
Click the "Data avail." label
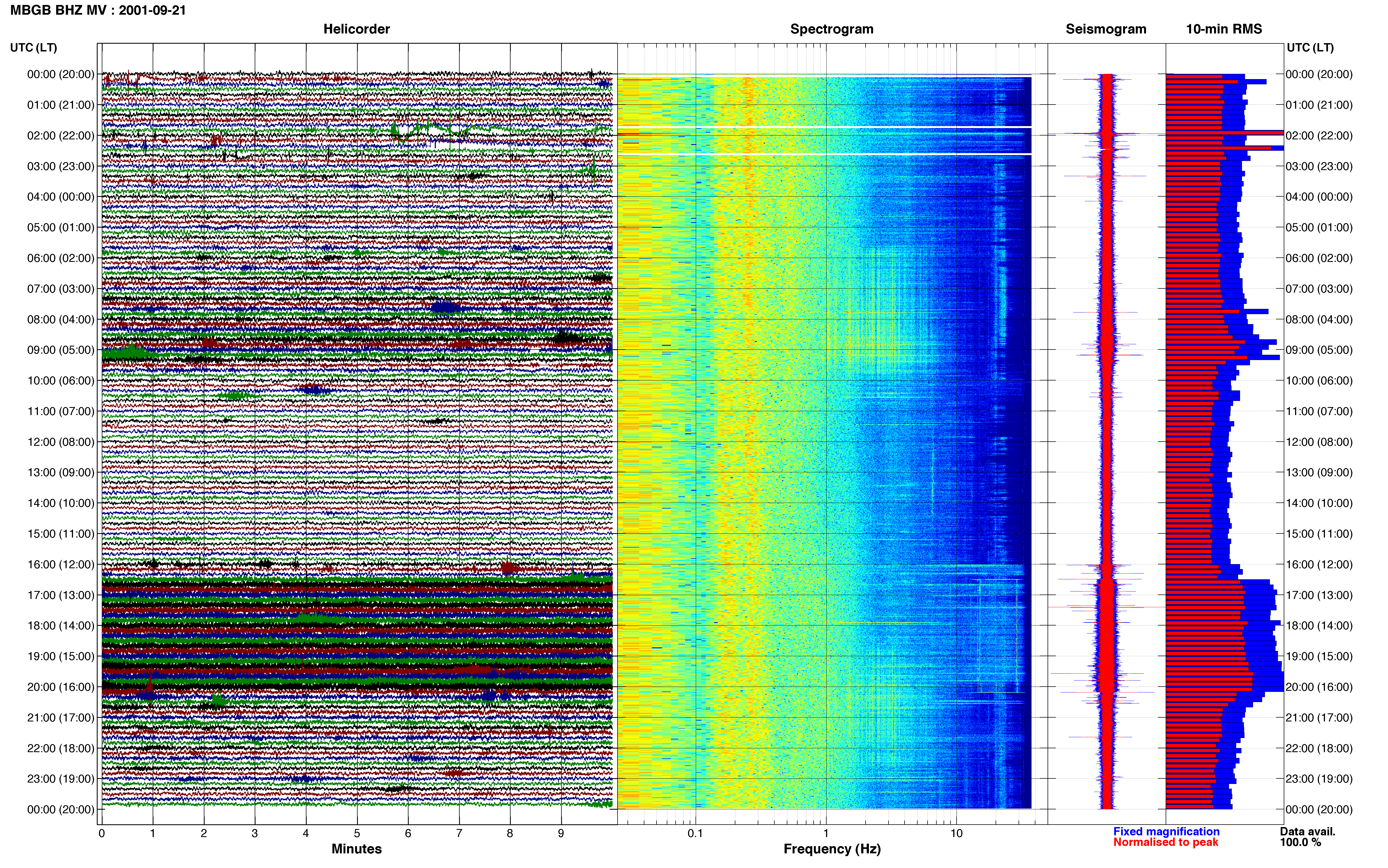[1308, 831]
